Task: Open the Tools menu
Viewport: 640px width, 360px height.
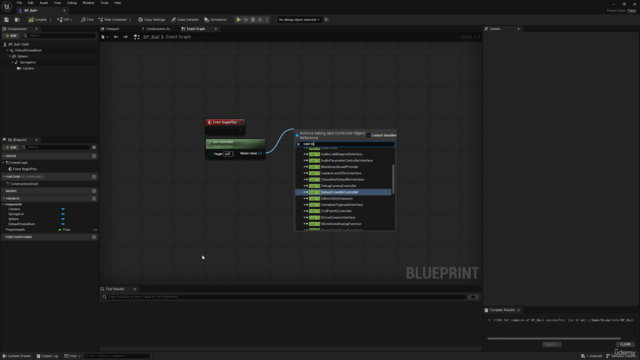Action: coord(104,3)
